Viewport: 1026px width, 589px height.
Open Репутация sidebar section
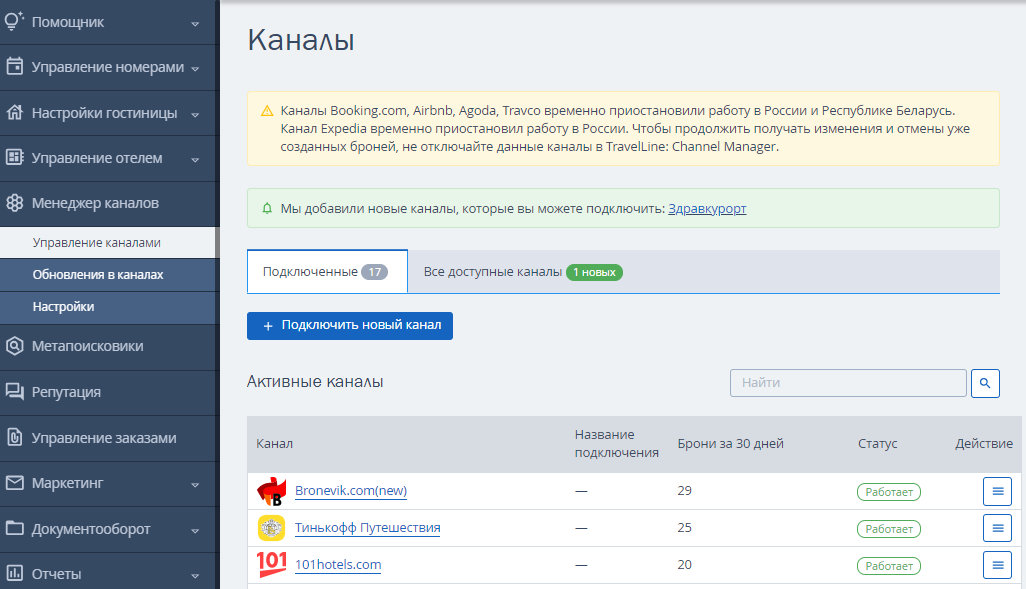(x=109, y=392)
